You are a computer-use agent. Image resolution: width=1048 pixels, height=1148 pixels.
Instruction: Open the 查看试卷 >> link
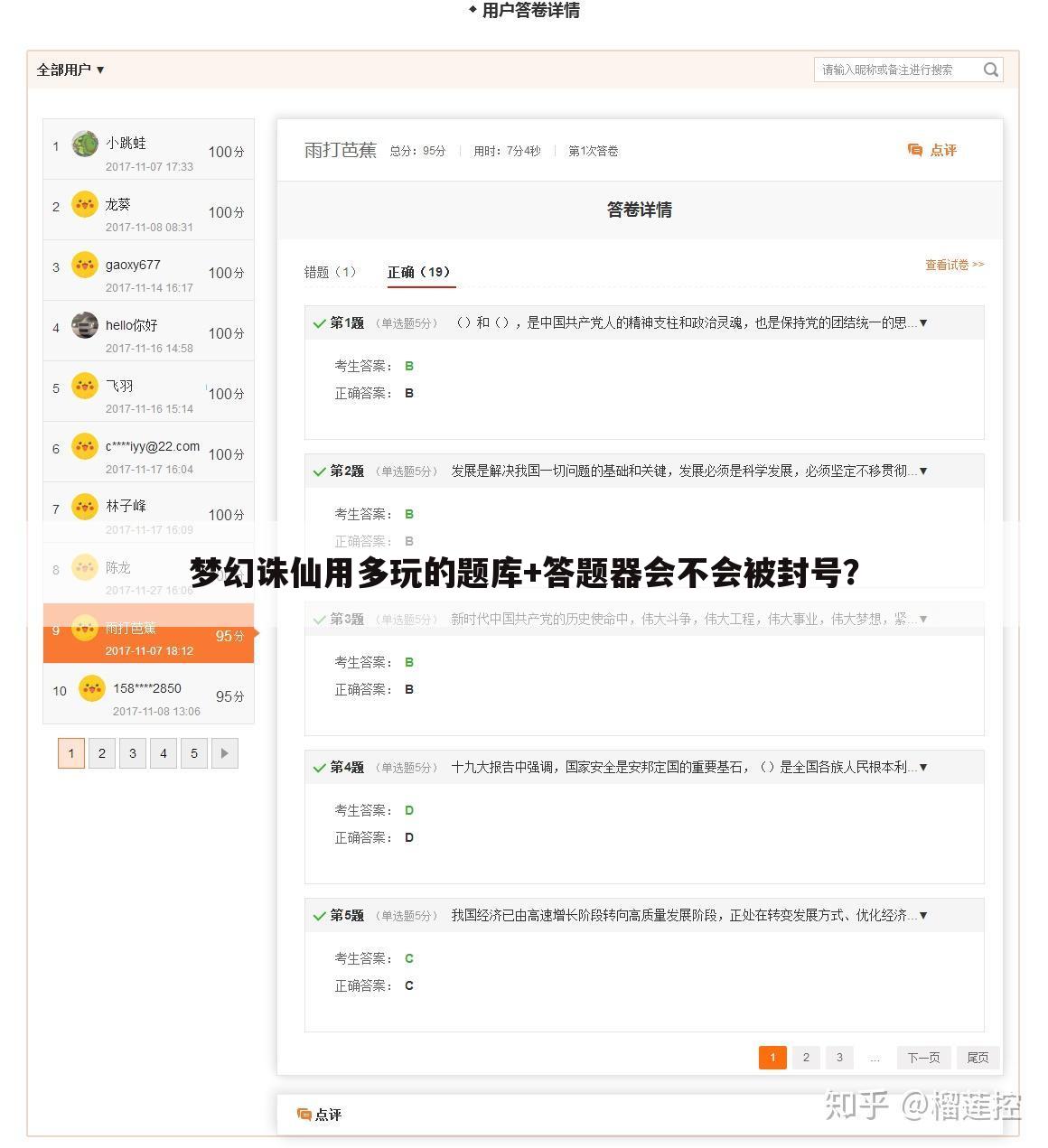point(954,265)
